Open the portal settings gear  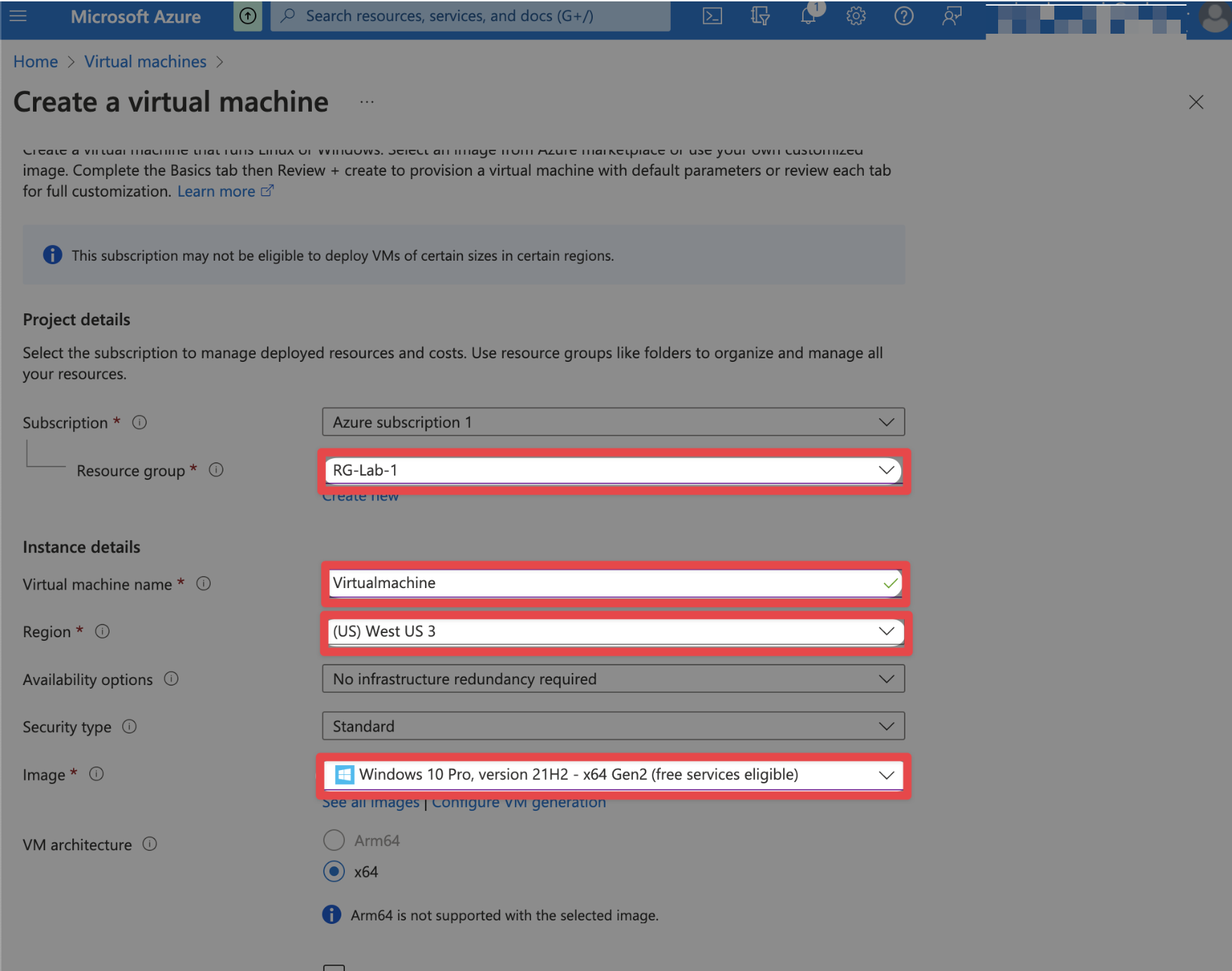point(856,15)
